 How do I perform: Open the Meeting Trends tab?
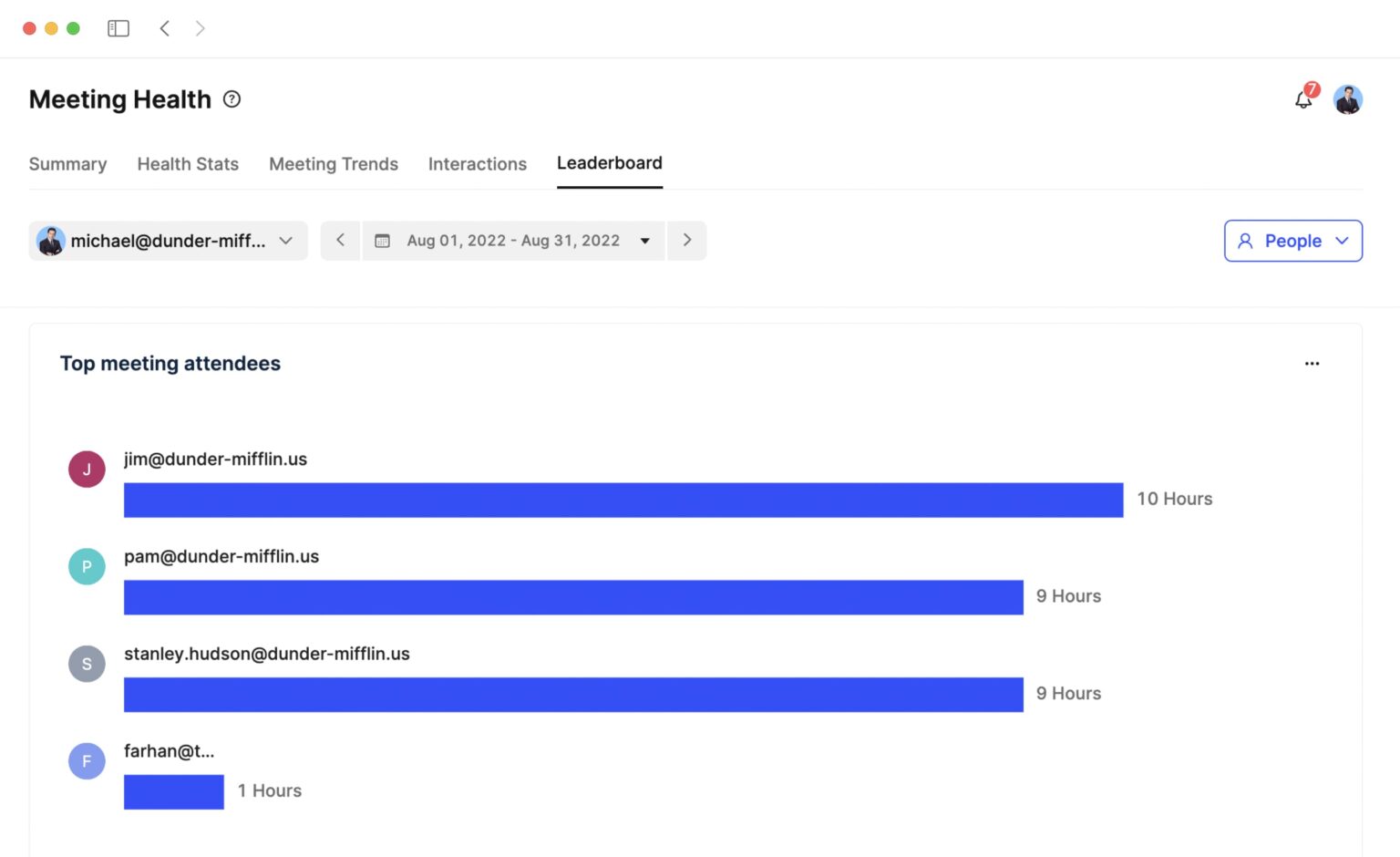click(334, 164)
